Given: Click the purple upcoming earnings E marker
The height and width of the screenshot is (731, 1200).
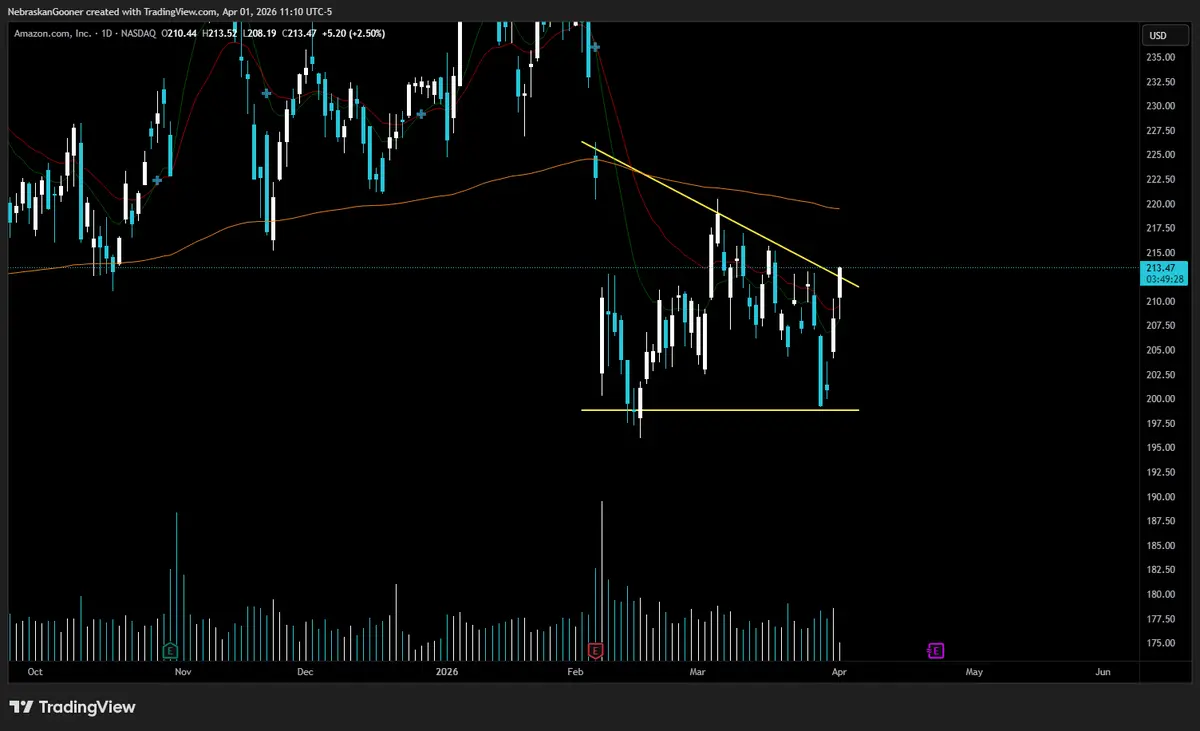Looking at the screenshot, I should (936, 651).
